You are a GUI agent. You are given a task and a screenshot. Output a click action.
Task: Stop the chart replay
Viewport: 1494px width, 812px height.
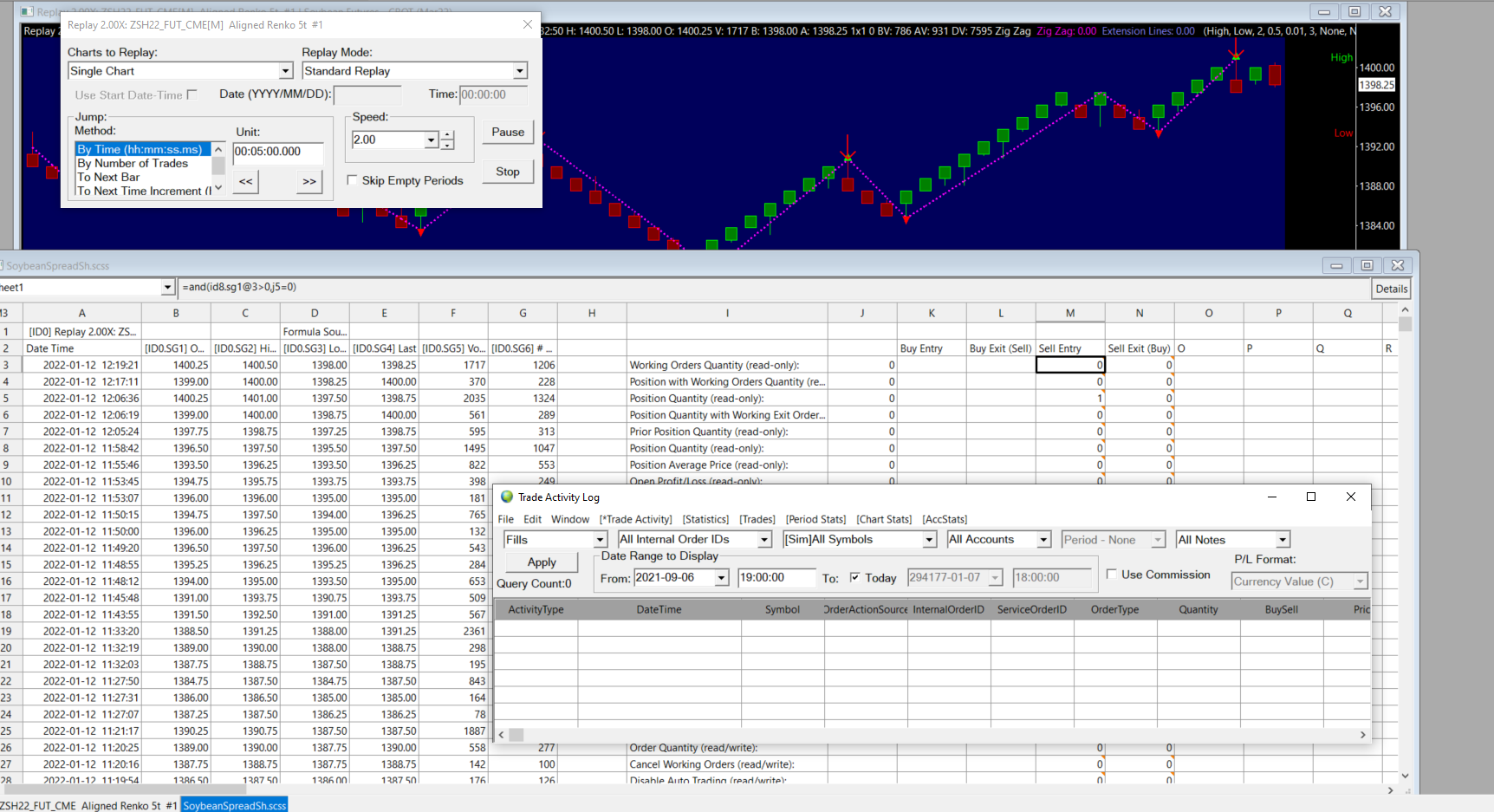coord(508,172)
